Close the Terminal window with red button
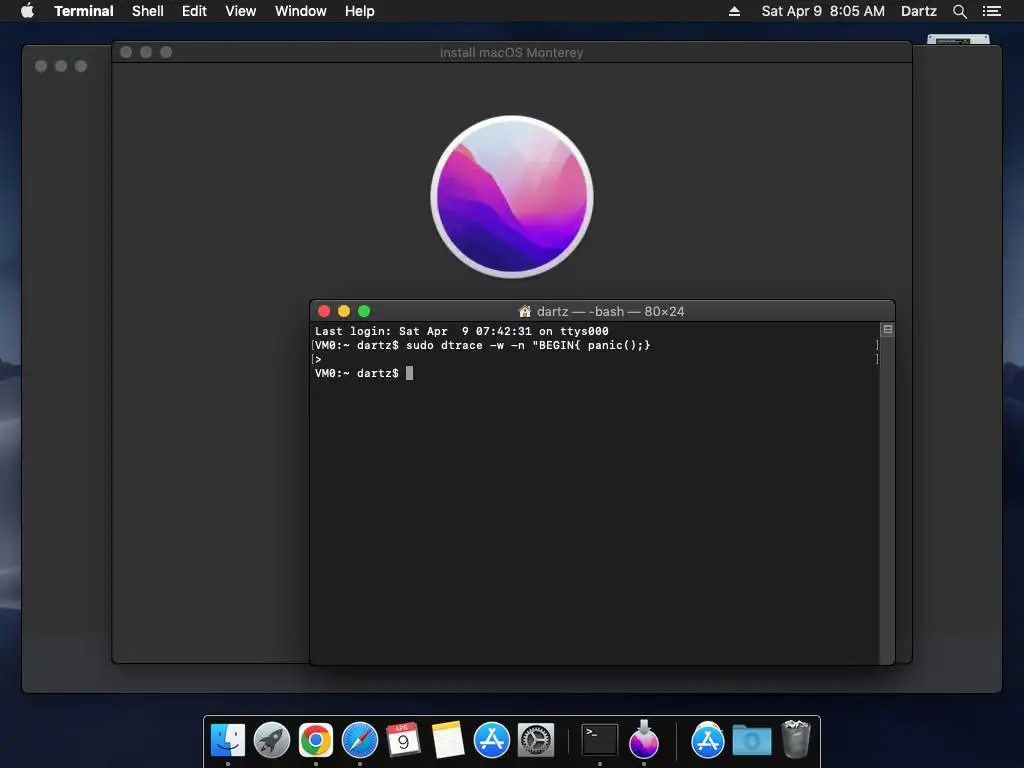 coord(324,311)
